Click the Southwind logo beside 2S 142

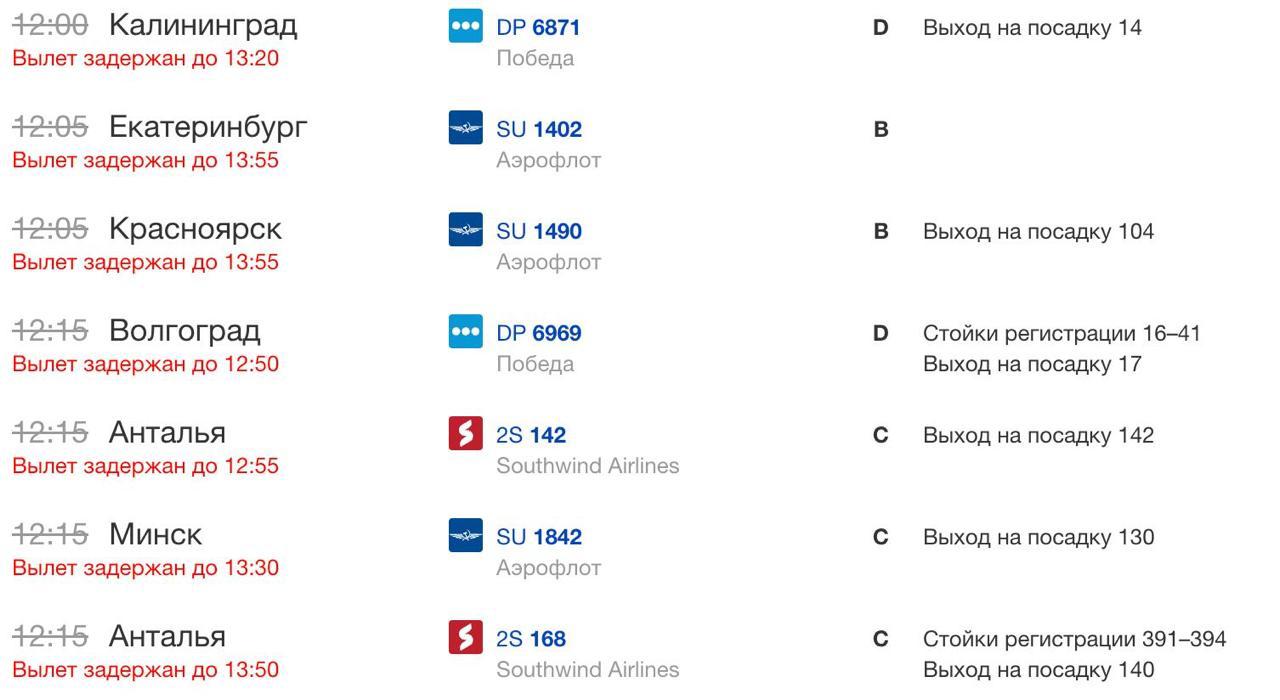(x=466, y=434)
